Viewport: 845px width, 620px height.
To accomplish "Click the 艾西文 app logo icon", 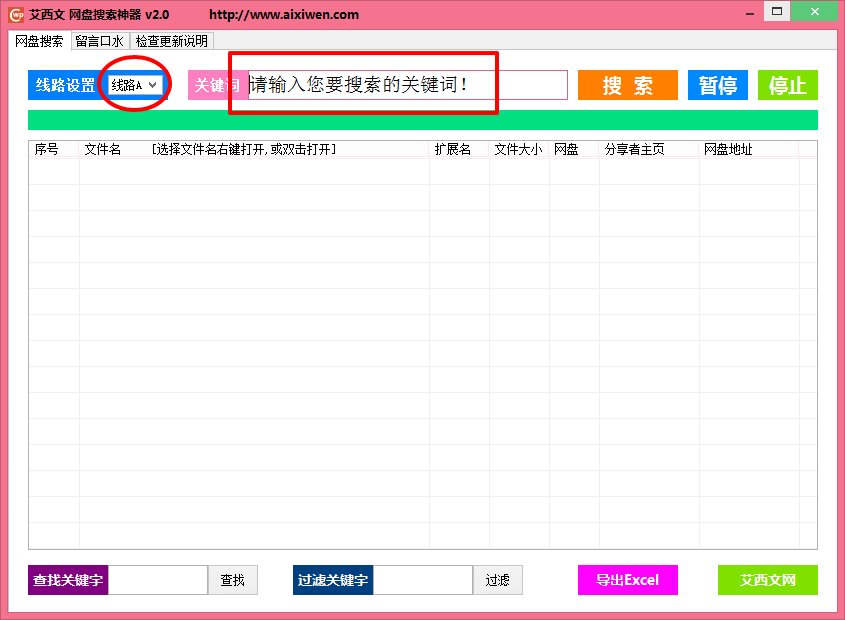I will [15, 11].
